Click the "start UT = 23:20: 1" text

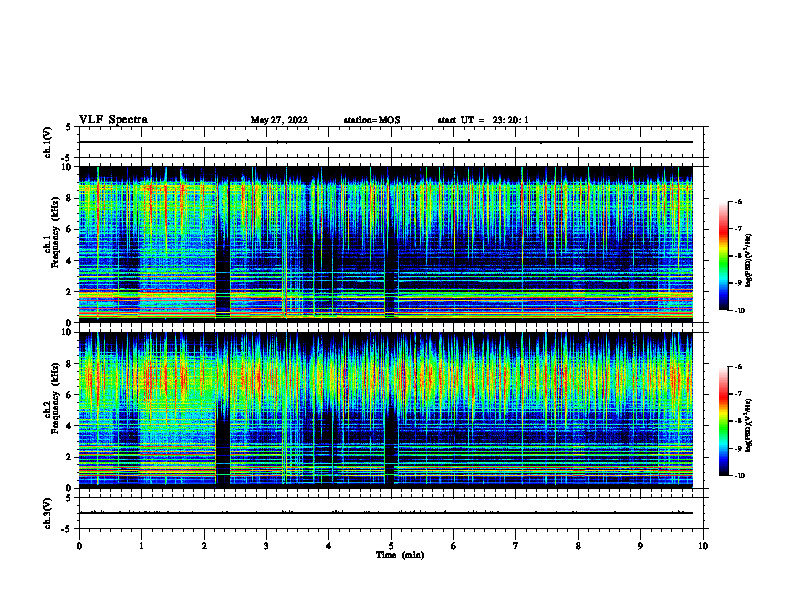pyautogui.click(x=483, y=120)
